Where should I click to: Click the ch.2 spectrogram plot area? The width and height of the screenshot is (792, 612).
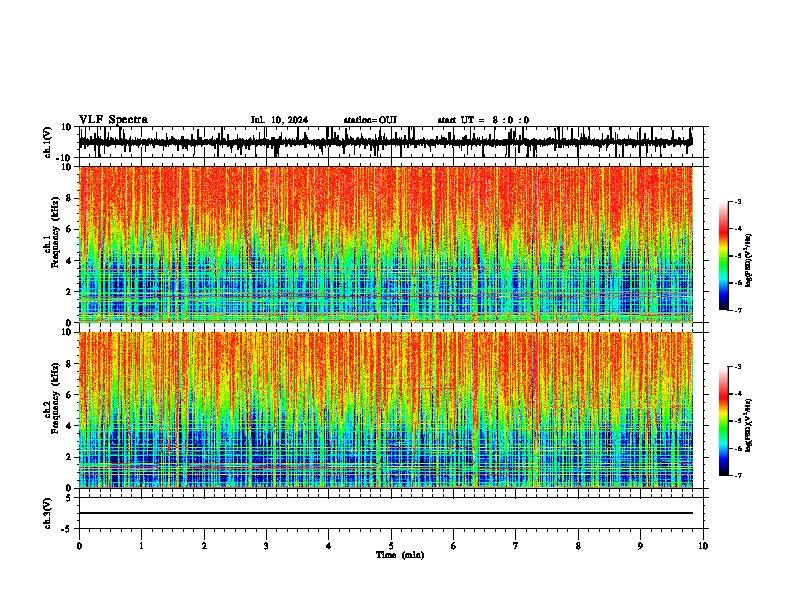pos(385,410)
